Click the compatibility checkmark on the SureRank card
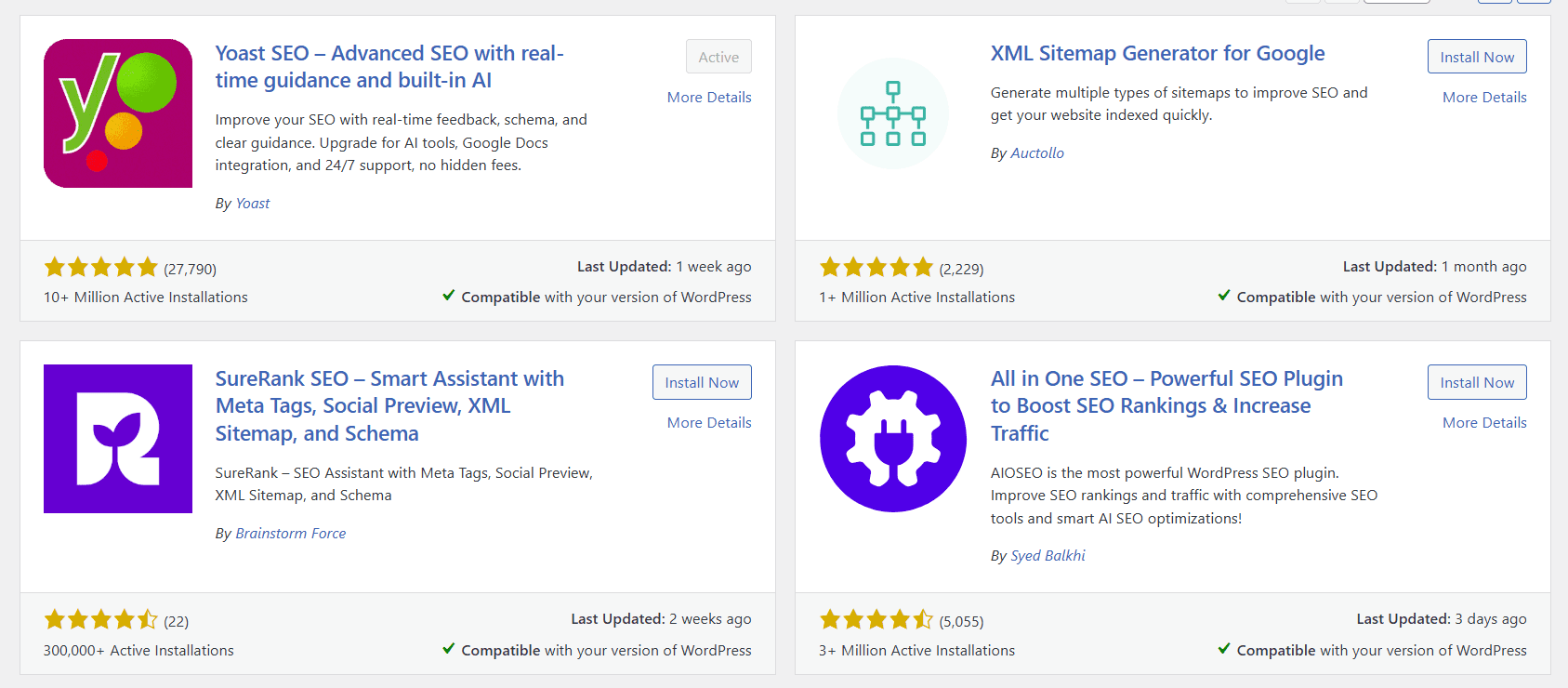The height and width of the screenshot is (688, 1568). pos(449,649)
